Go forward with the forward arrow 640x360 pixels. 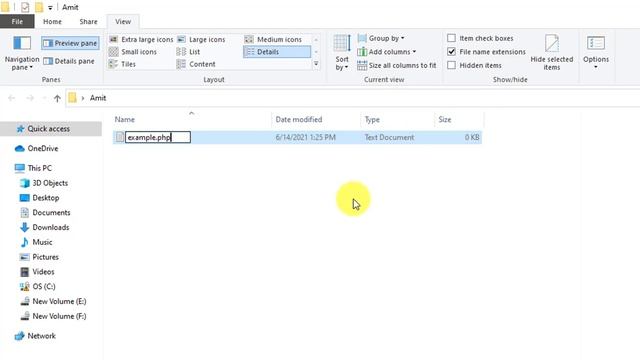coord(30,98)
